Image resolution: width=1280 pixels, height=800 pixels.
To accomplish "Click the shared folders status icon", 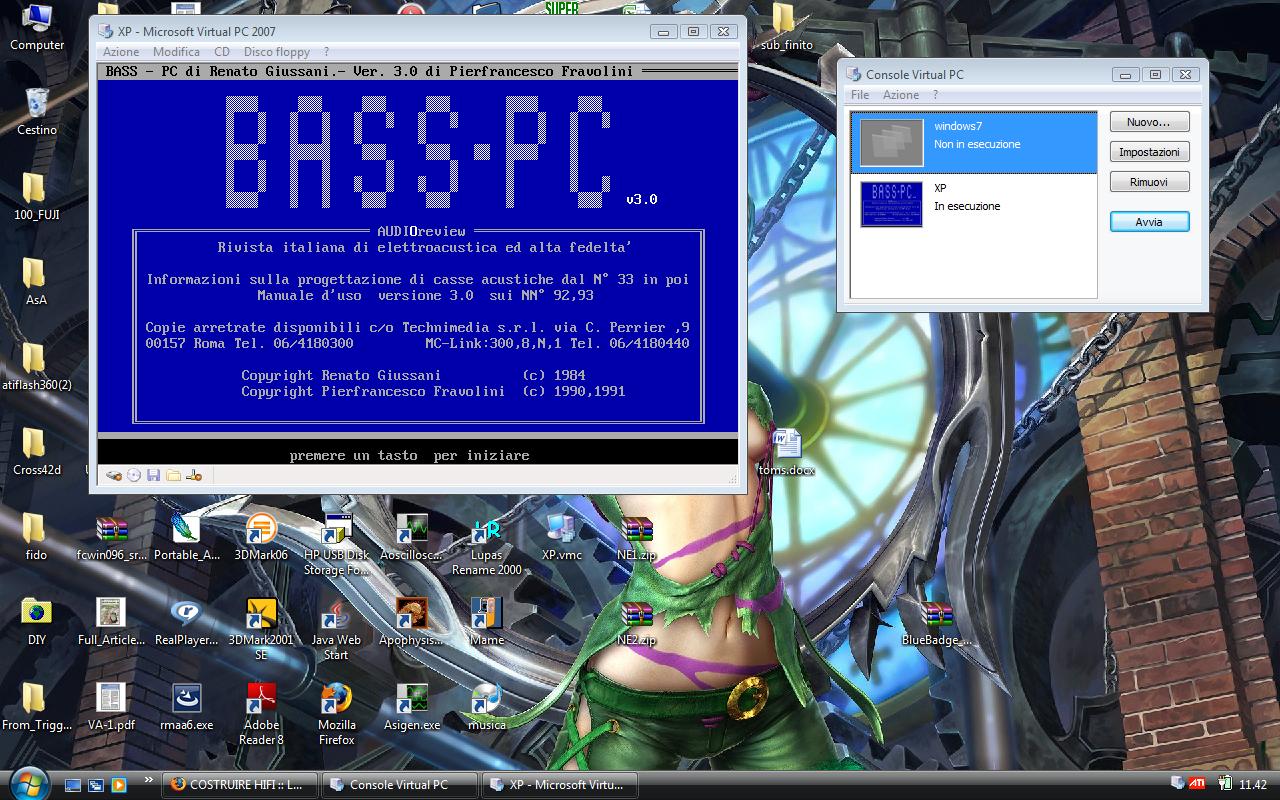I will pyautogui.click(x=174, y=475).
